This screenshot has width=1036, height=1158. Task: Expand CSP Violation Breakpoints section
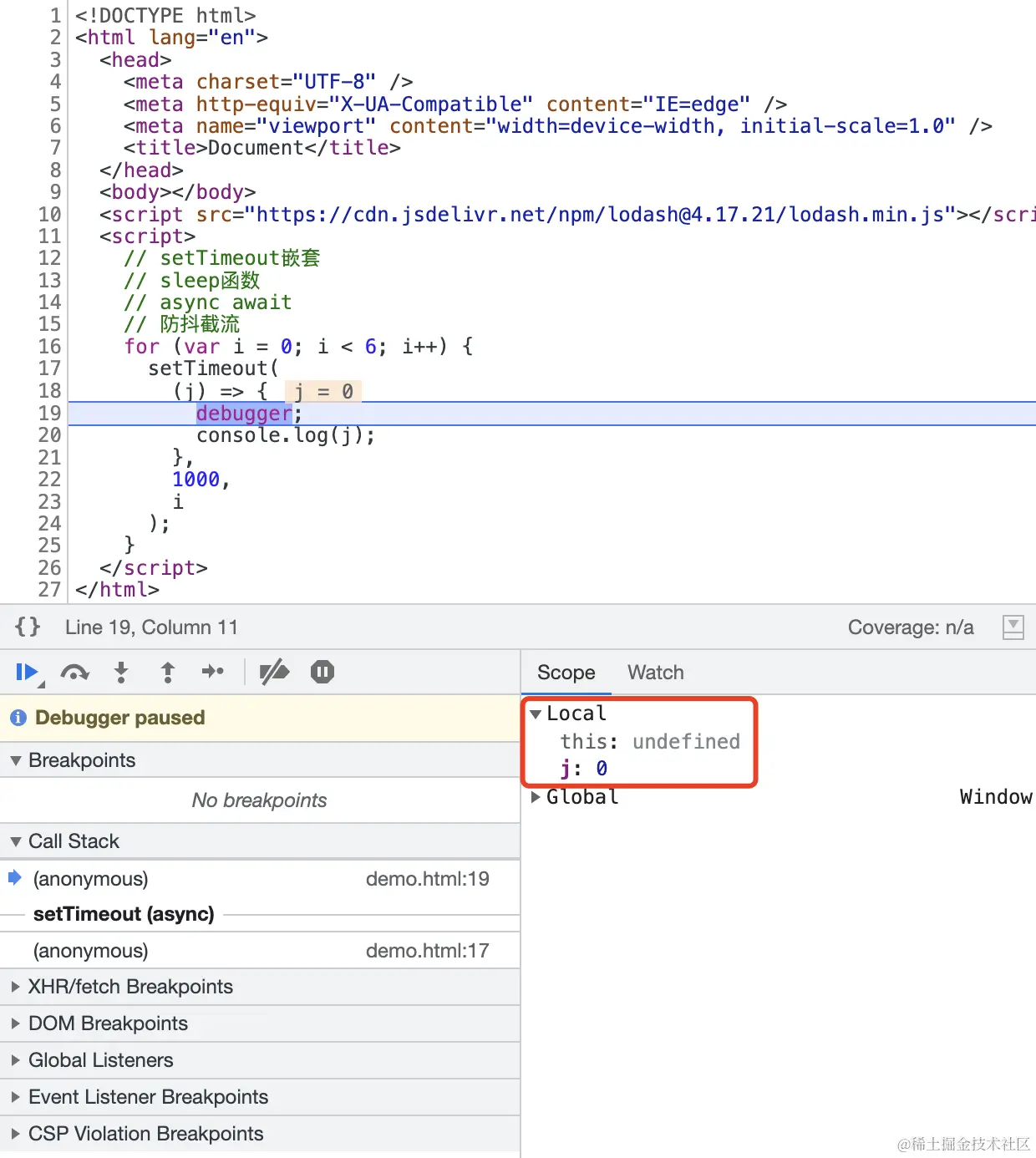(x=260, y=1134)
